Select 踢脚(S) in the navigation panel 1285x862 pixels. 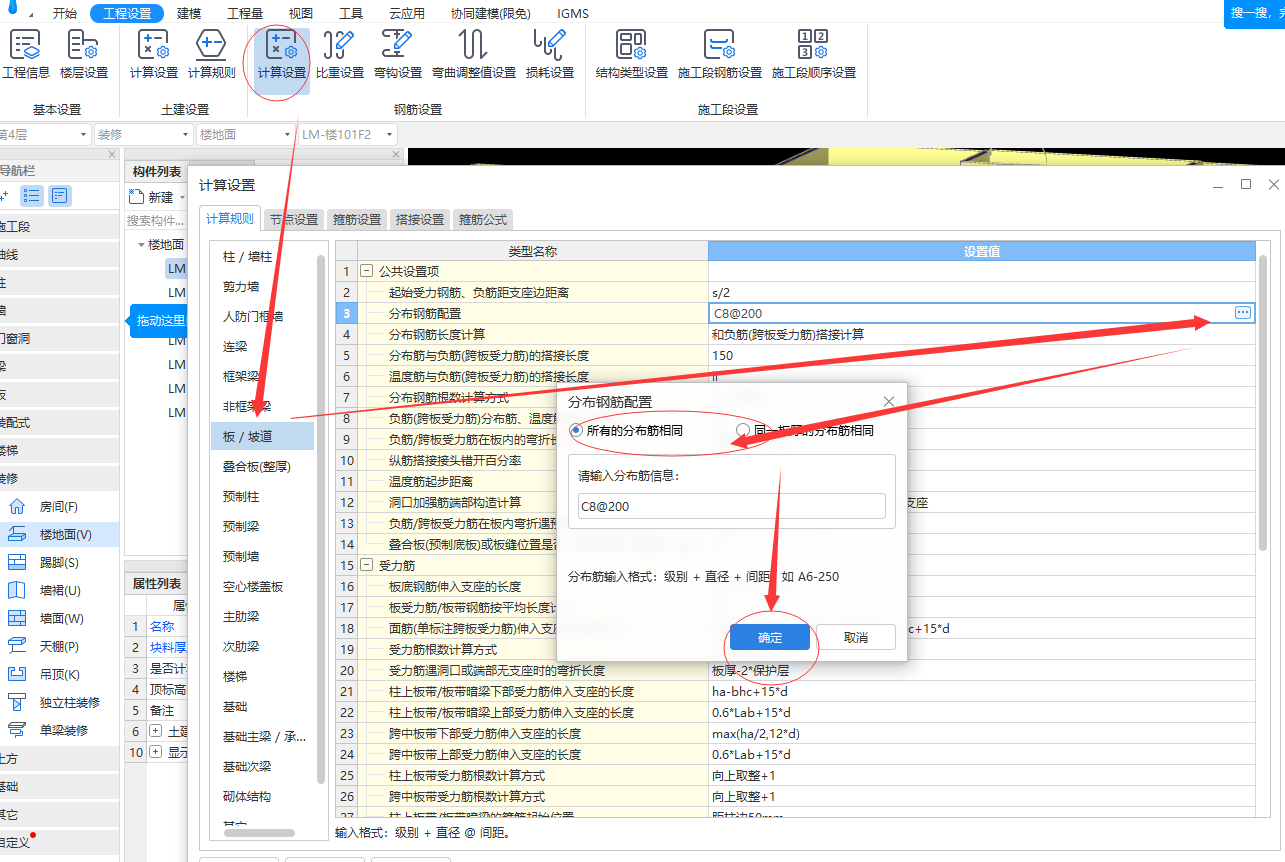point(60,563)
